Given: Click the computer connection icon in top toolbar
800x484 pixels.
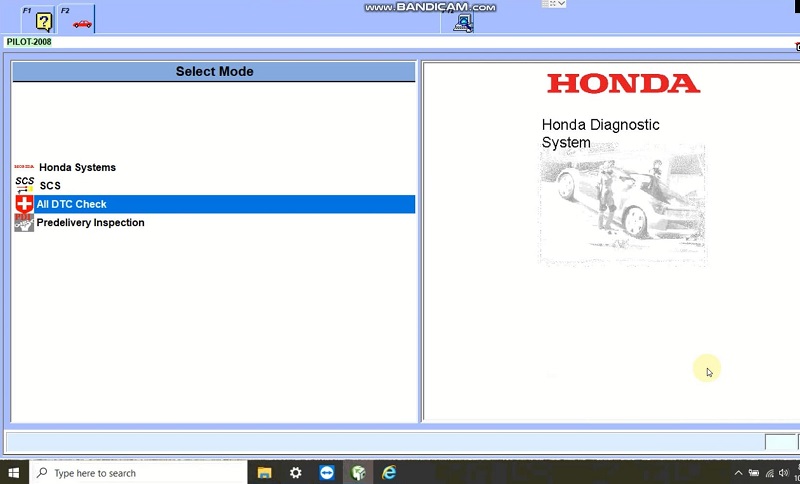Looking at the screenshot, I should (x=463, y=22).
